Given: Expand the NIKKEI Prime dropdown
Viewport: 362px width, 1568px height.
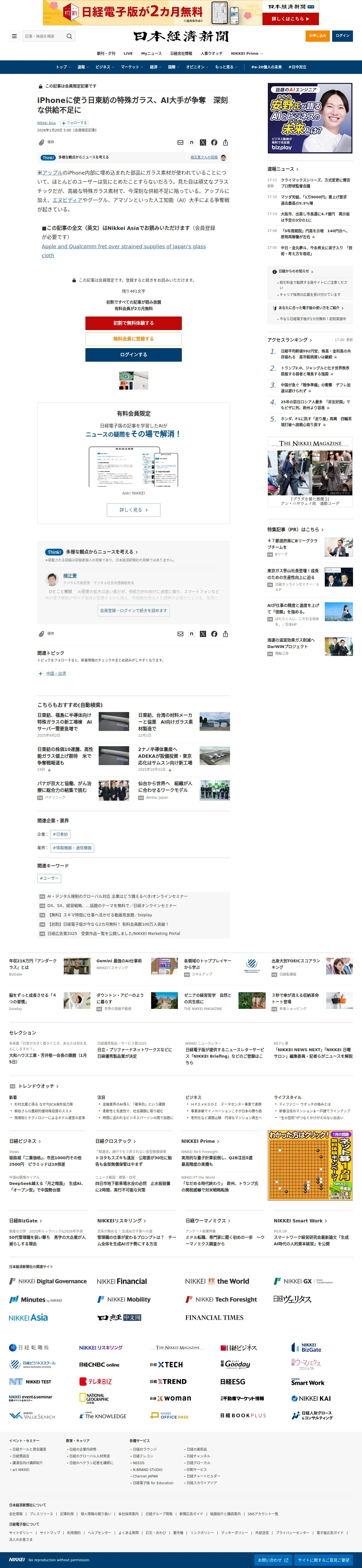Looking at the screenshot, I should tap(246, 54).
